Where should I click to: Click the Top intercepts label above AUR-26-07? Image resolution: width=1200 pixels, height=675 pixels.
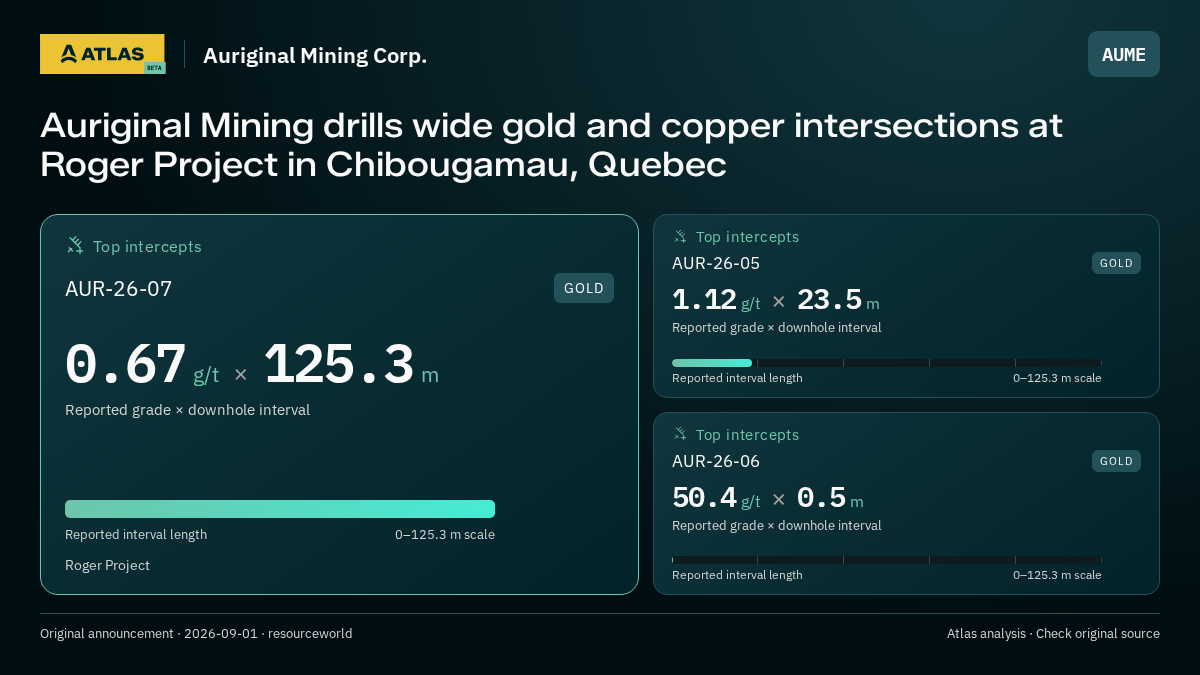147,246
